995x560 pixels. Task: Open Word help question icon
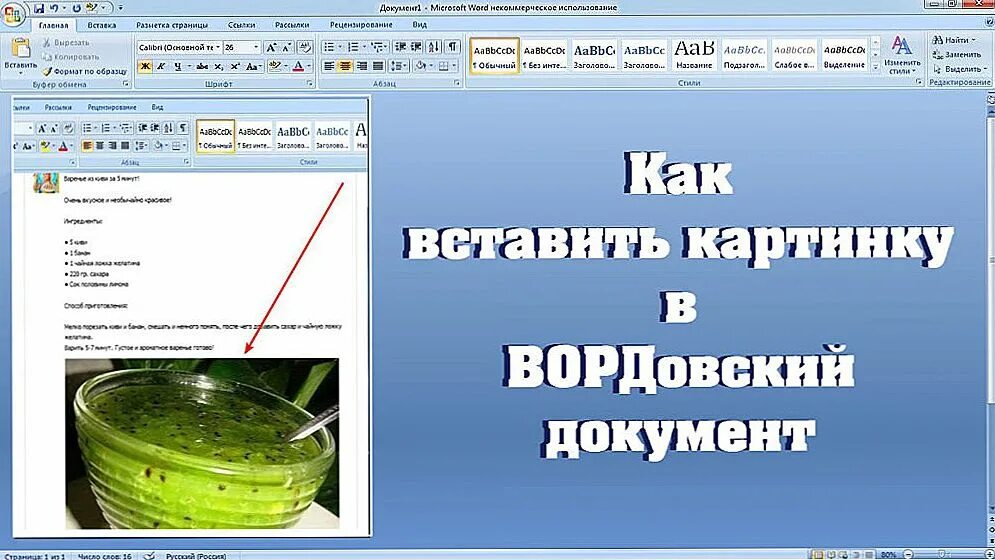point(989,23)
